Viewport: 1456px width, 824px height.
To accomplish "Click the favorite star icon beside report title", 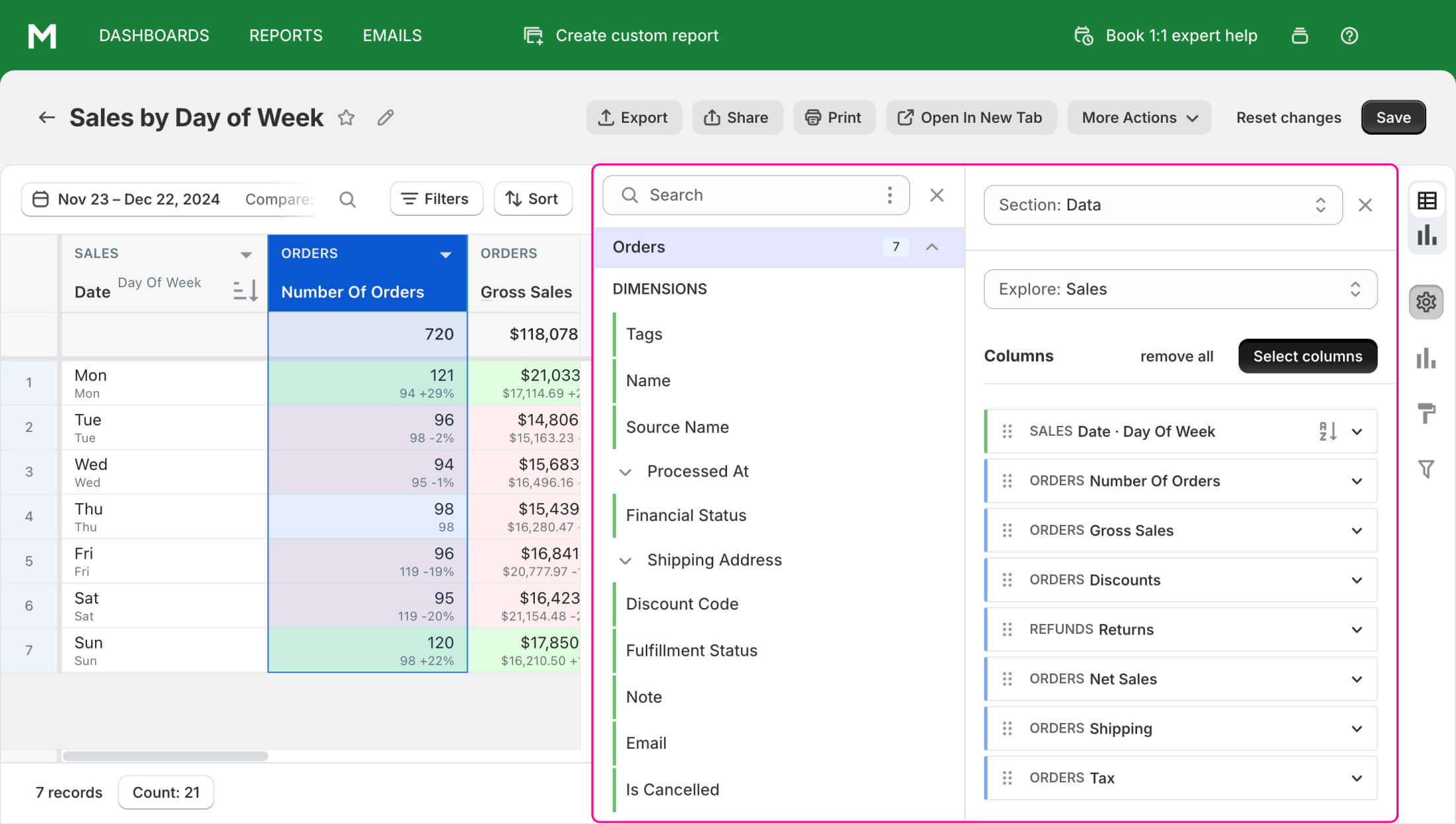I will click(x=346, y=118).
